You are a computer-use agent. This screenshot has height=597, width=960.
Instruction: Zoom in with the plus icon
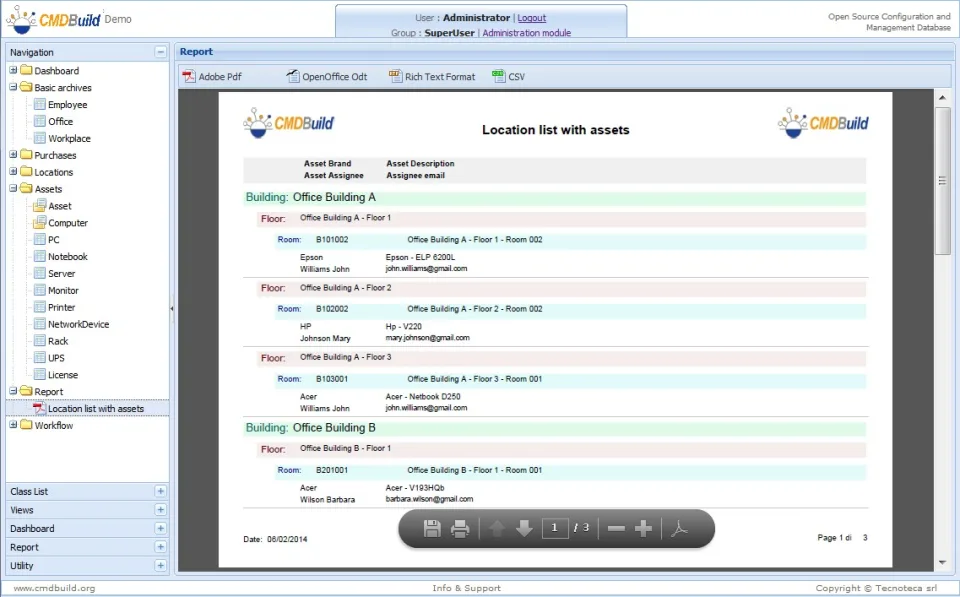(x=643, y=528)
